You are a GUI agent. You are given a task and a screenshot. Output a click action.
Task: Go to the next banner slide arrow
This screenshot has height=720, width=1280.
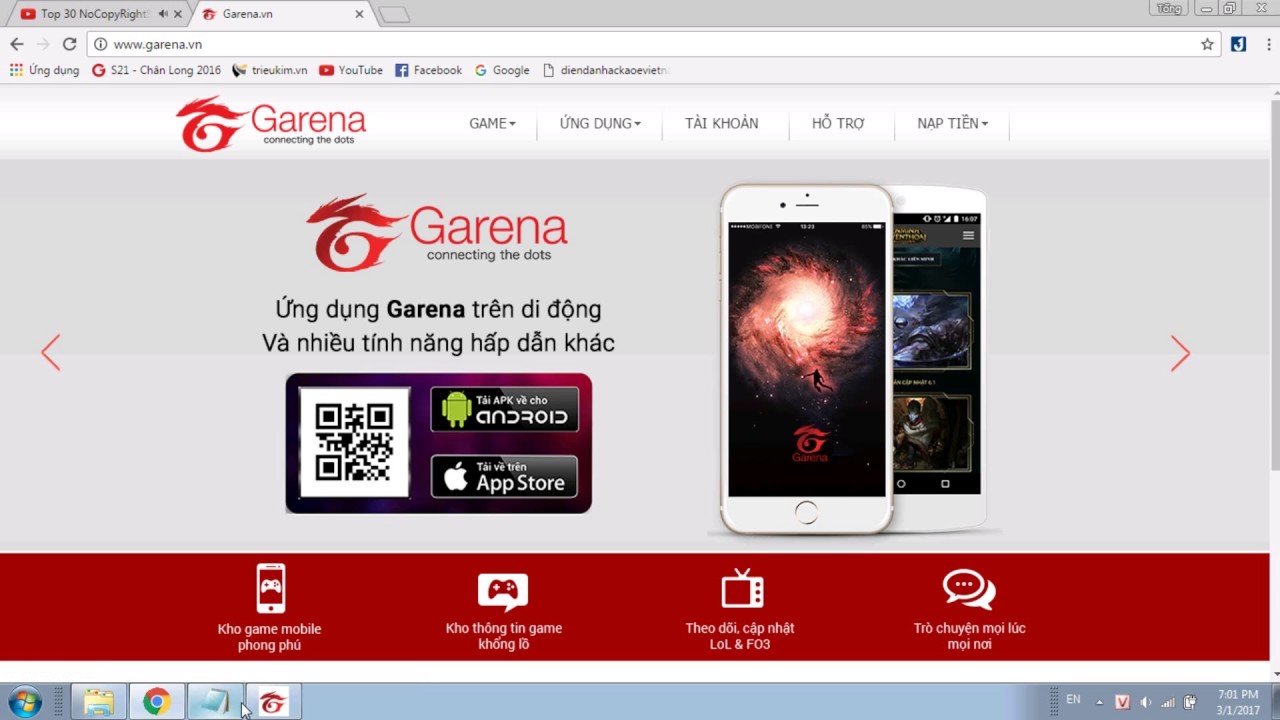pos(1180,353)
